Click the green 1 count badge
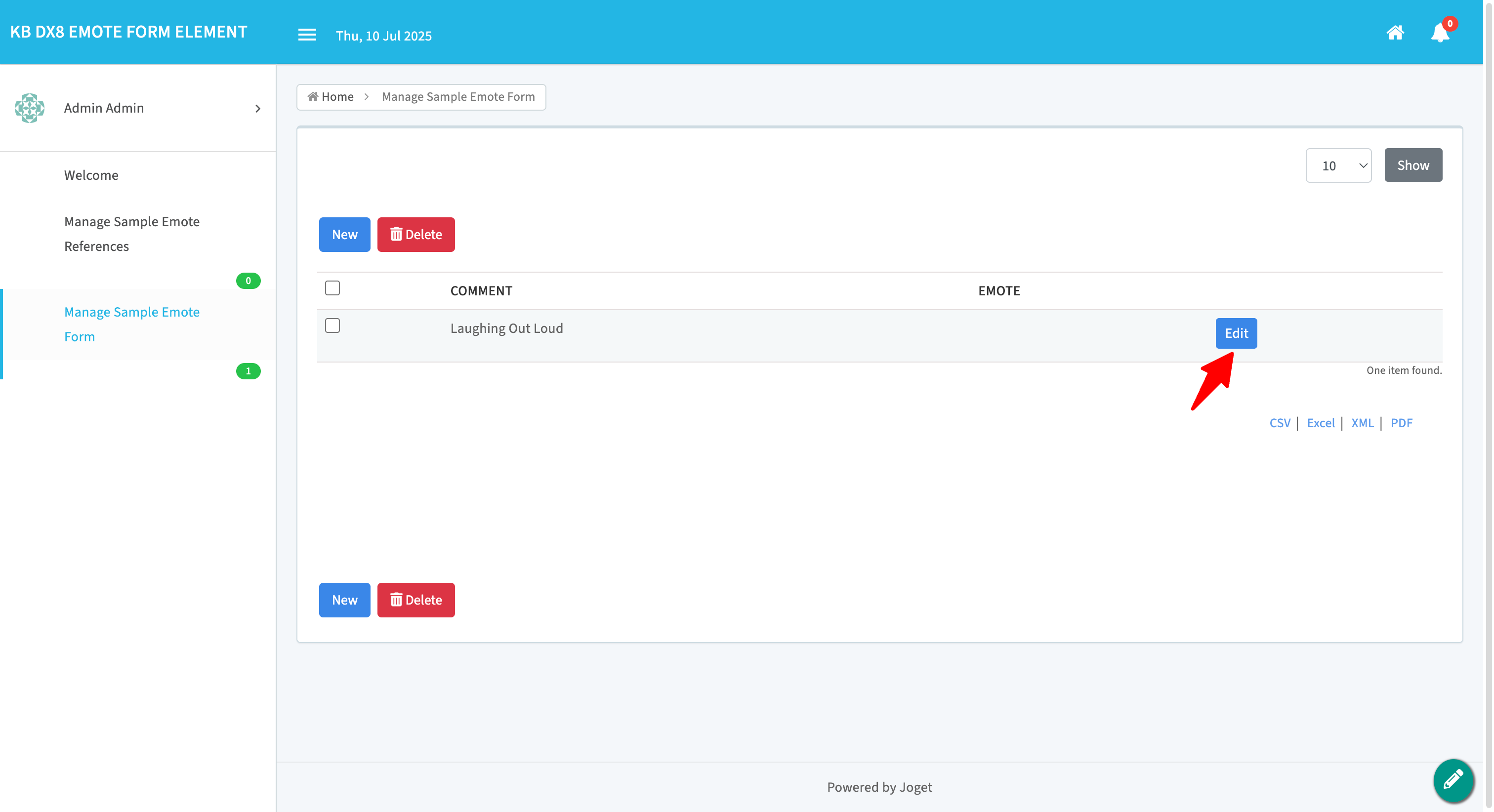This screenshot has height=812, width=1494. click(x=248, y=371)
